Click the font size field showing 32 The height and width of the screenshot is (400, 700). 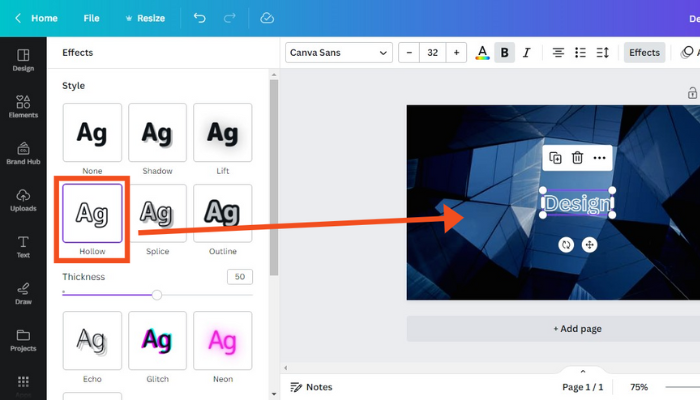click(433, 53)
